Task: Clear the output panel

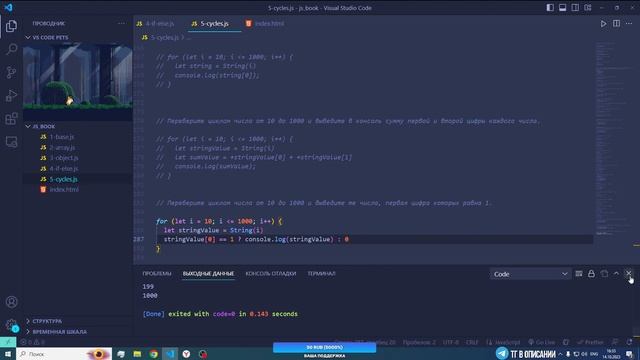Action: click(579, 274)
